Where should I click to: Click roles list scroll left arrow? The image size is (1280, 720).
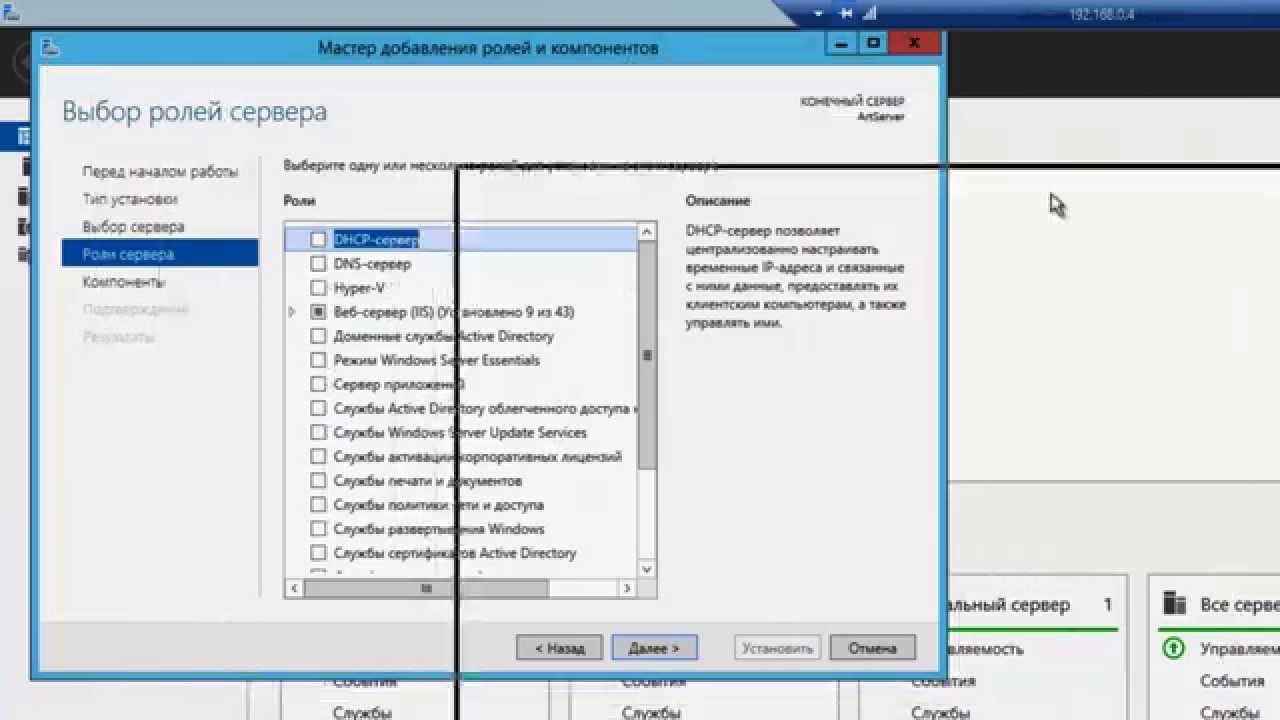pyautogui.click(x=294, y=589)
